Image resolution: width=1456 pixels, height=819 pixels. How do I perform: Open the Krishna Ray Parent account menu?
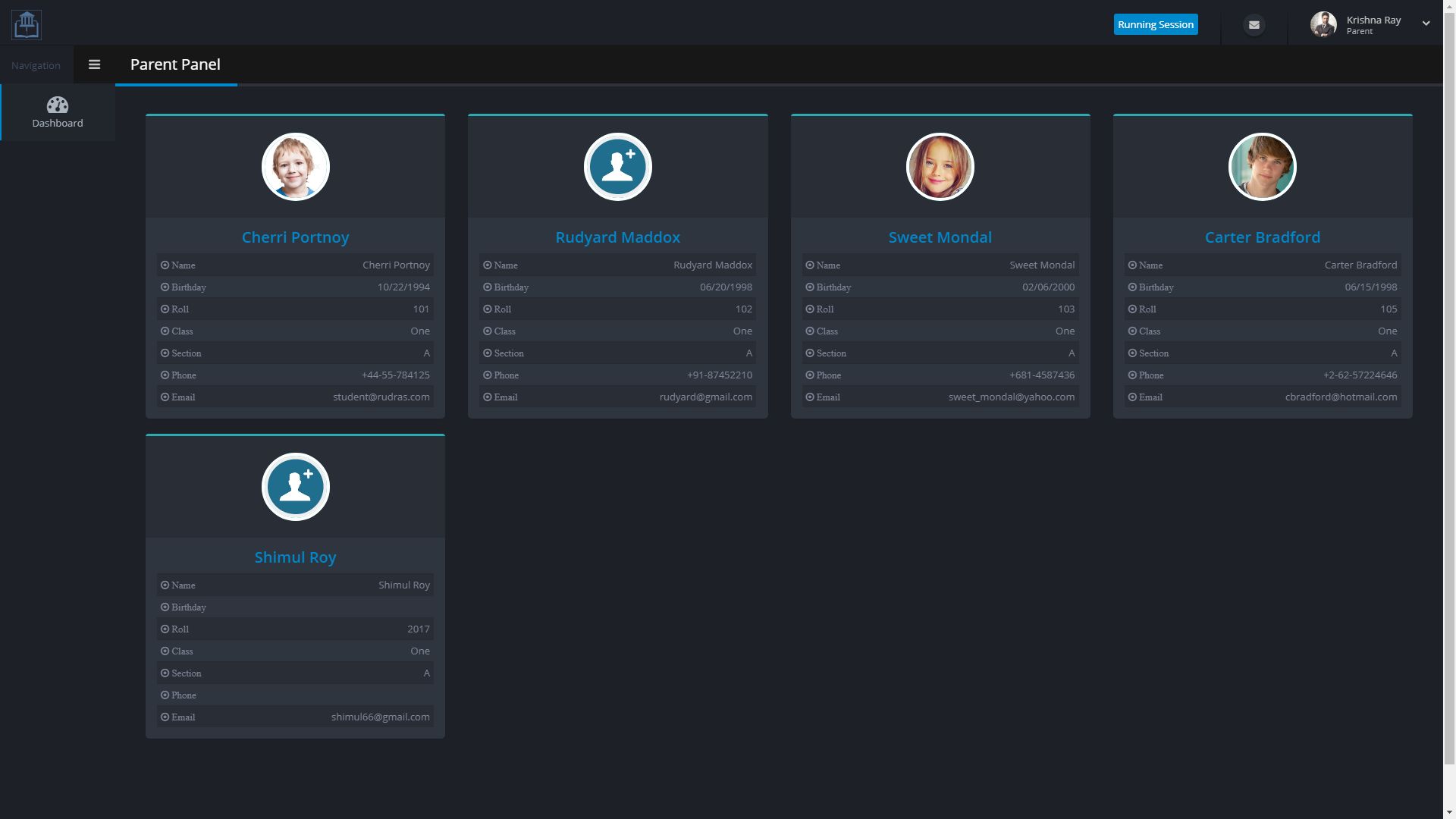tap(1373, 25)
